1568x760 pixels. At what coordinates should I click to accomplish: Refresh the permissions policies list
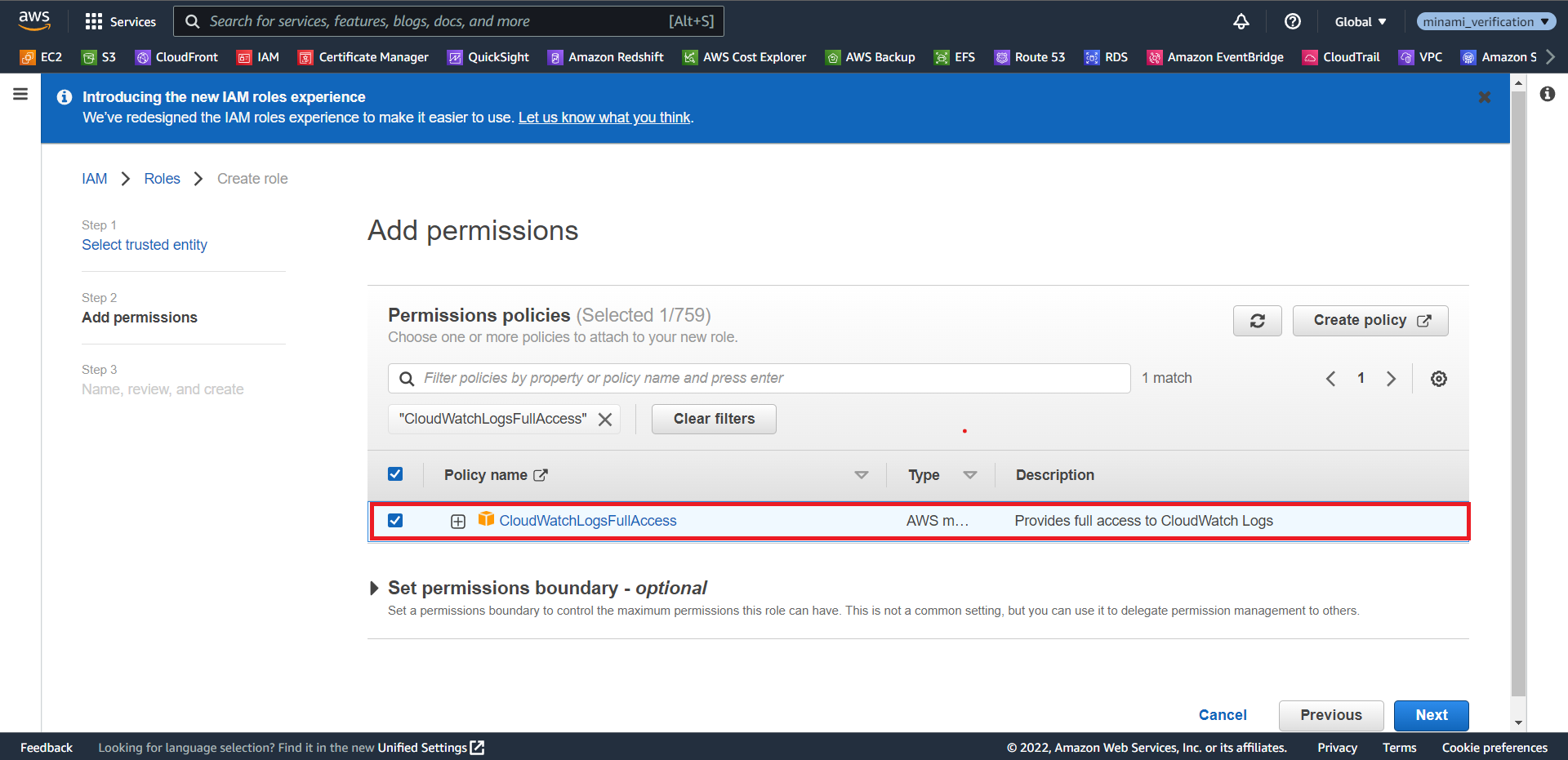1257,320
